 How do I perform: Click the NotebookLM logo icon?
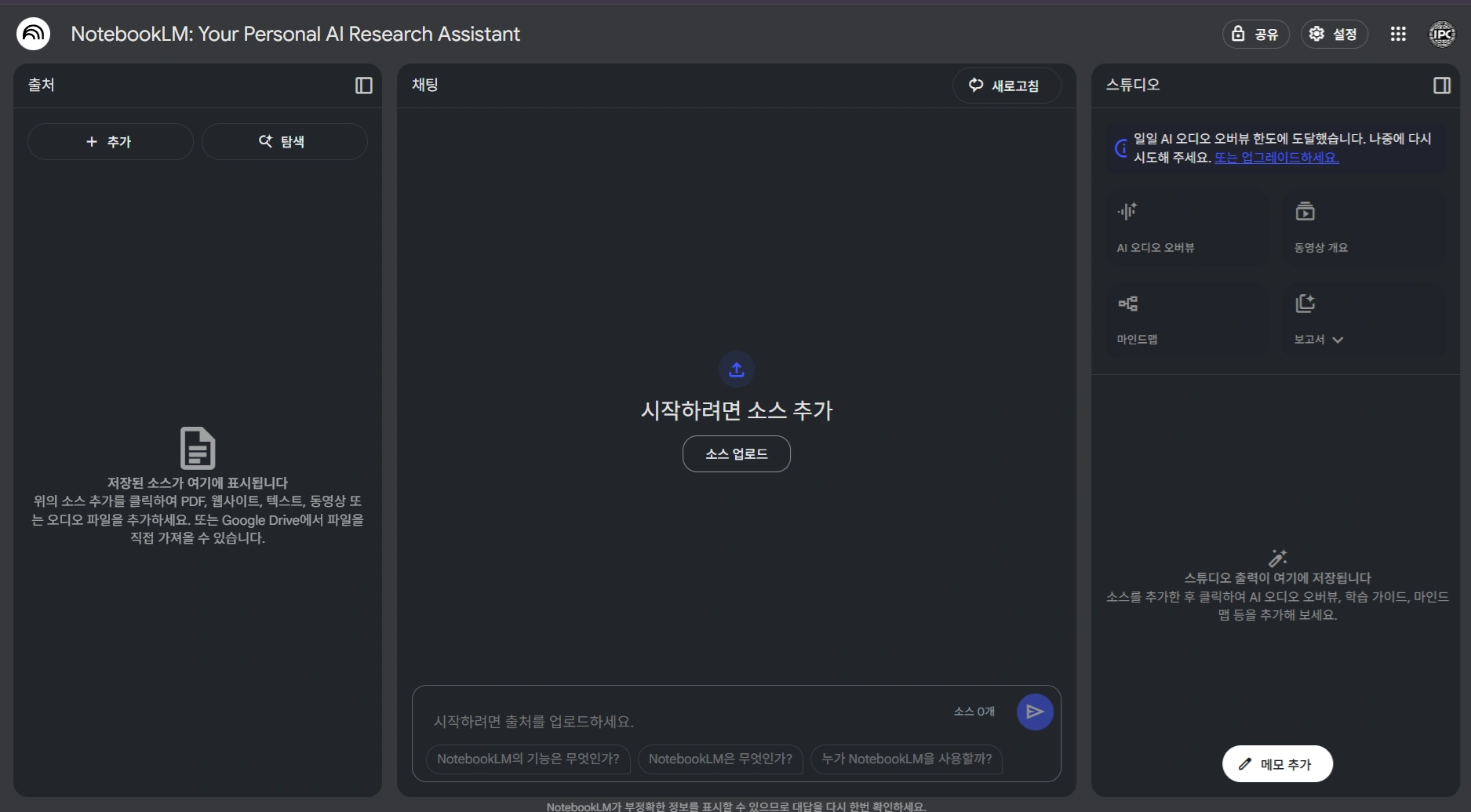(33, 34)
